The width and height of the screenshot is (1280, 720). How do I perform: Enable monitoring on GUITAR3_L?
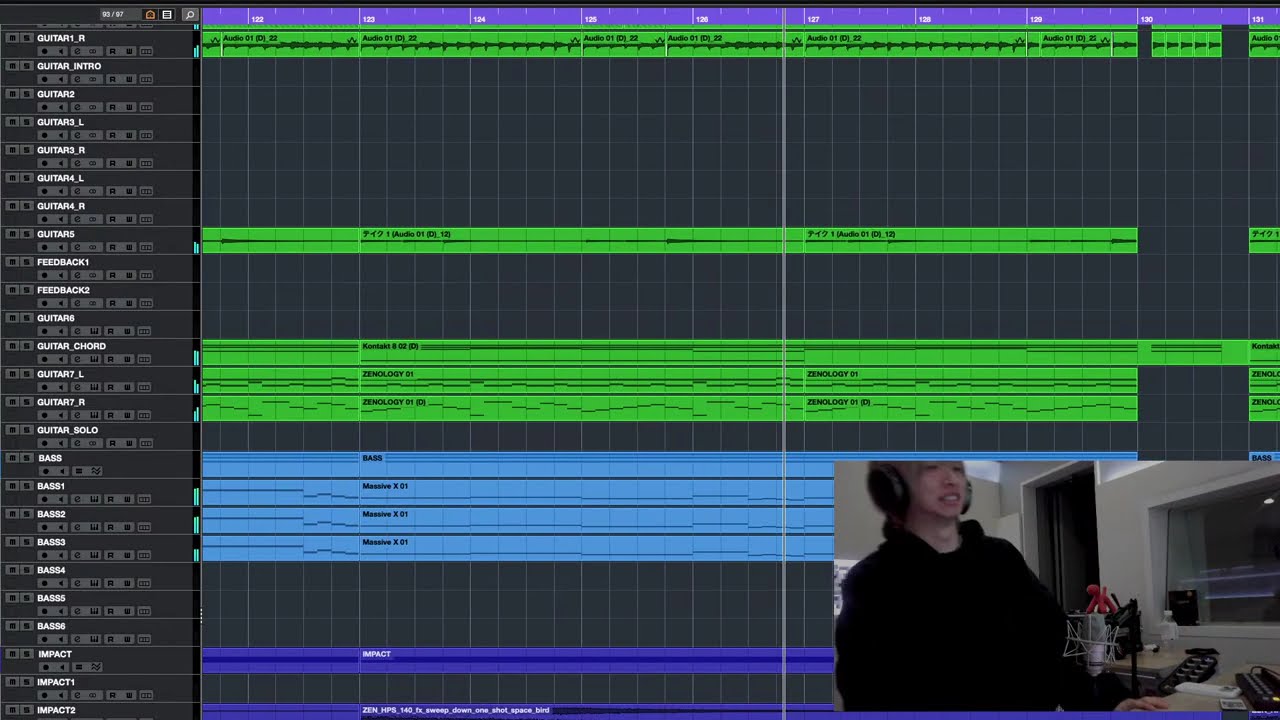(61, 135)
